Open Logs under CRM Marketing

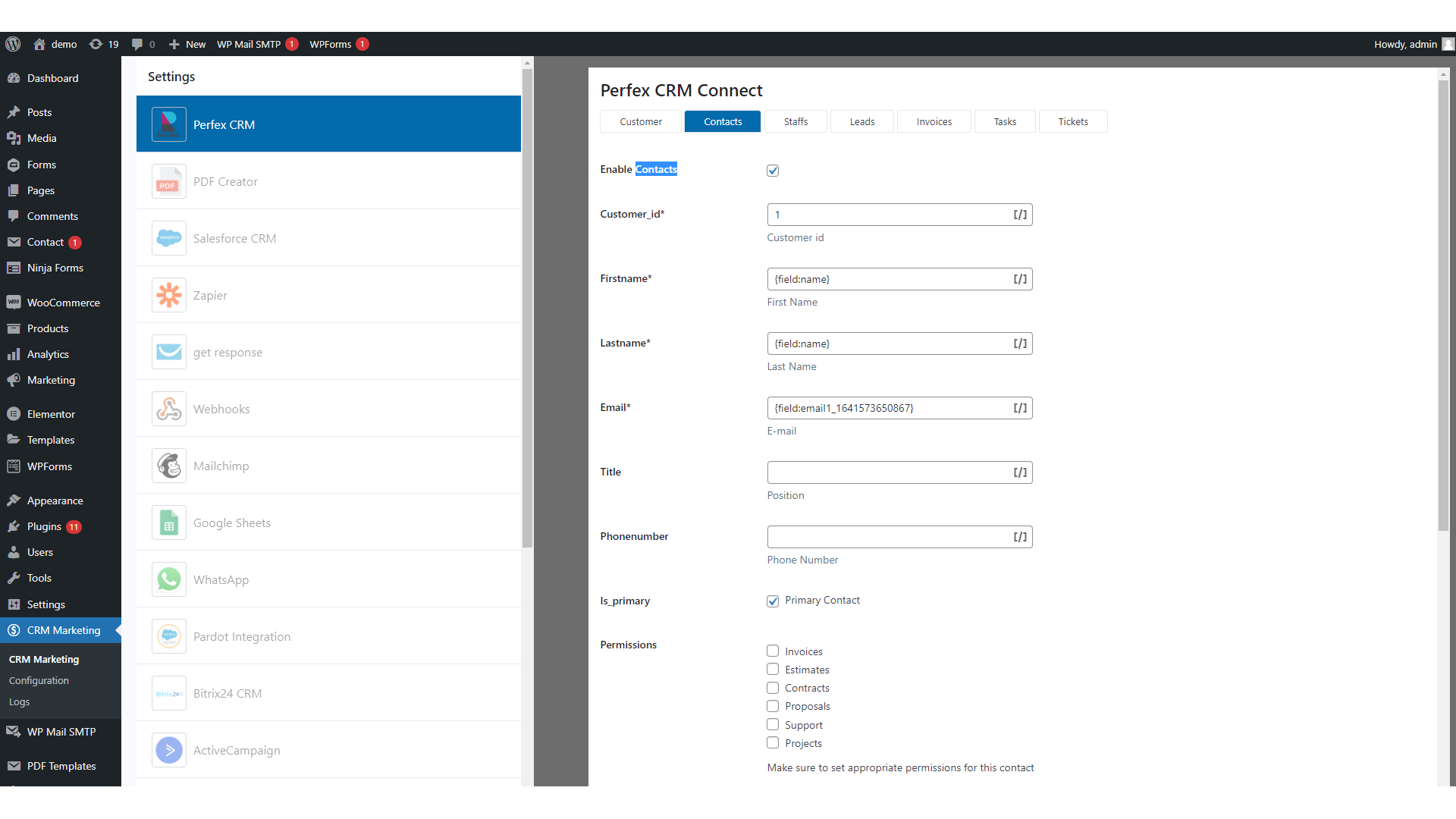click(19, 701)
